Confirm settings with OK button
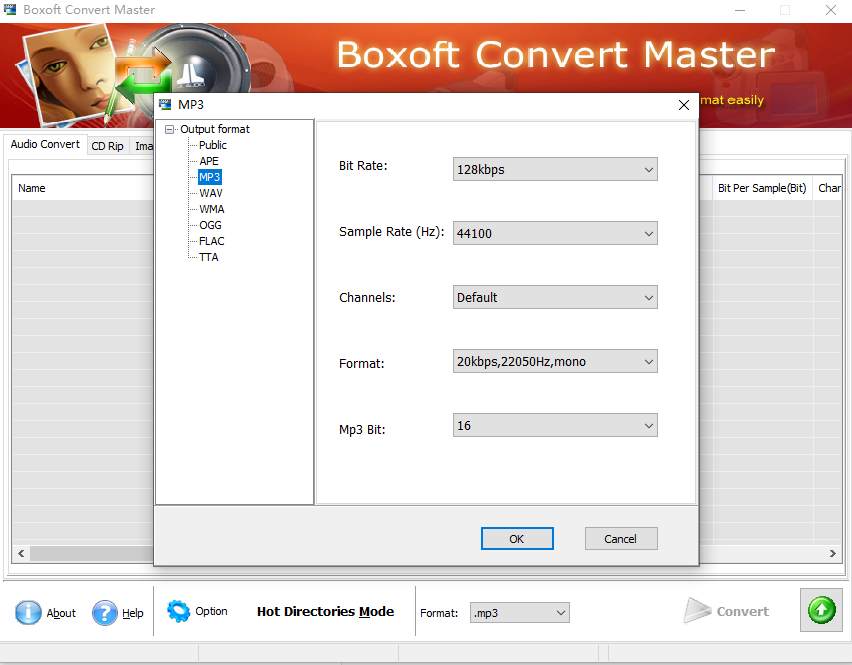 pyautogui.click(x=517, y=538)
